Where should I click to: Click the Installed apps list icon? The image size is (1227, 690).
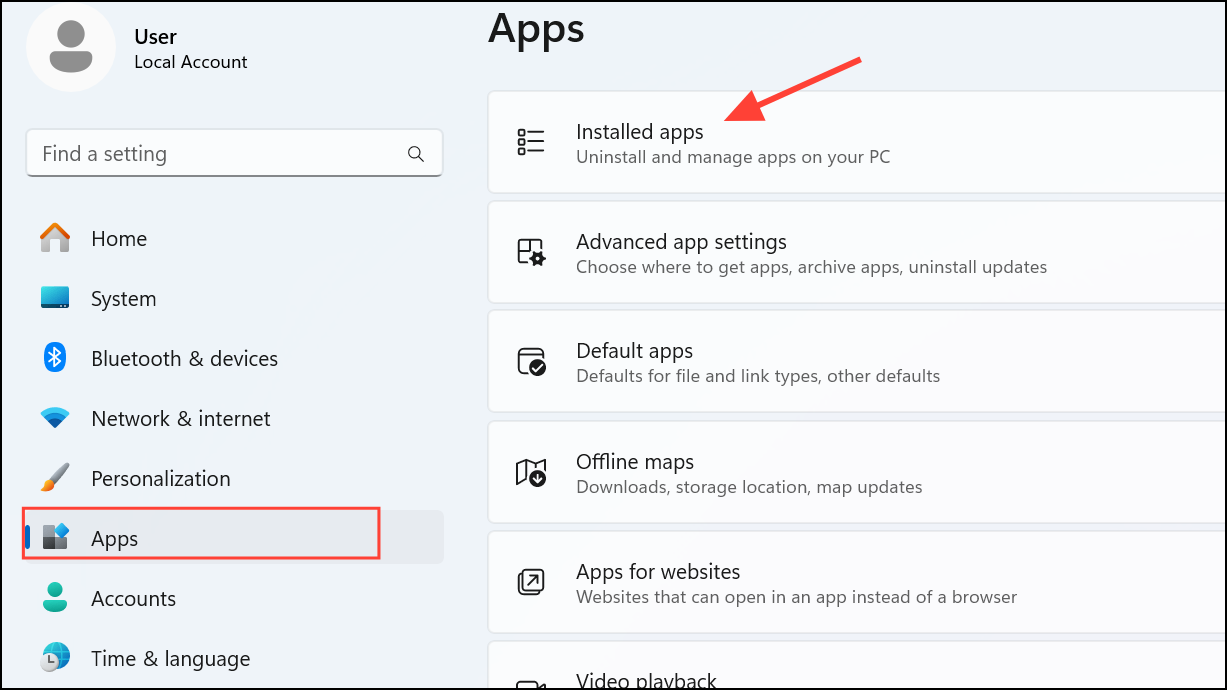pos(531,142)
